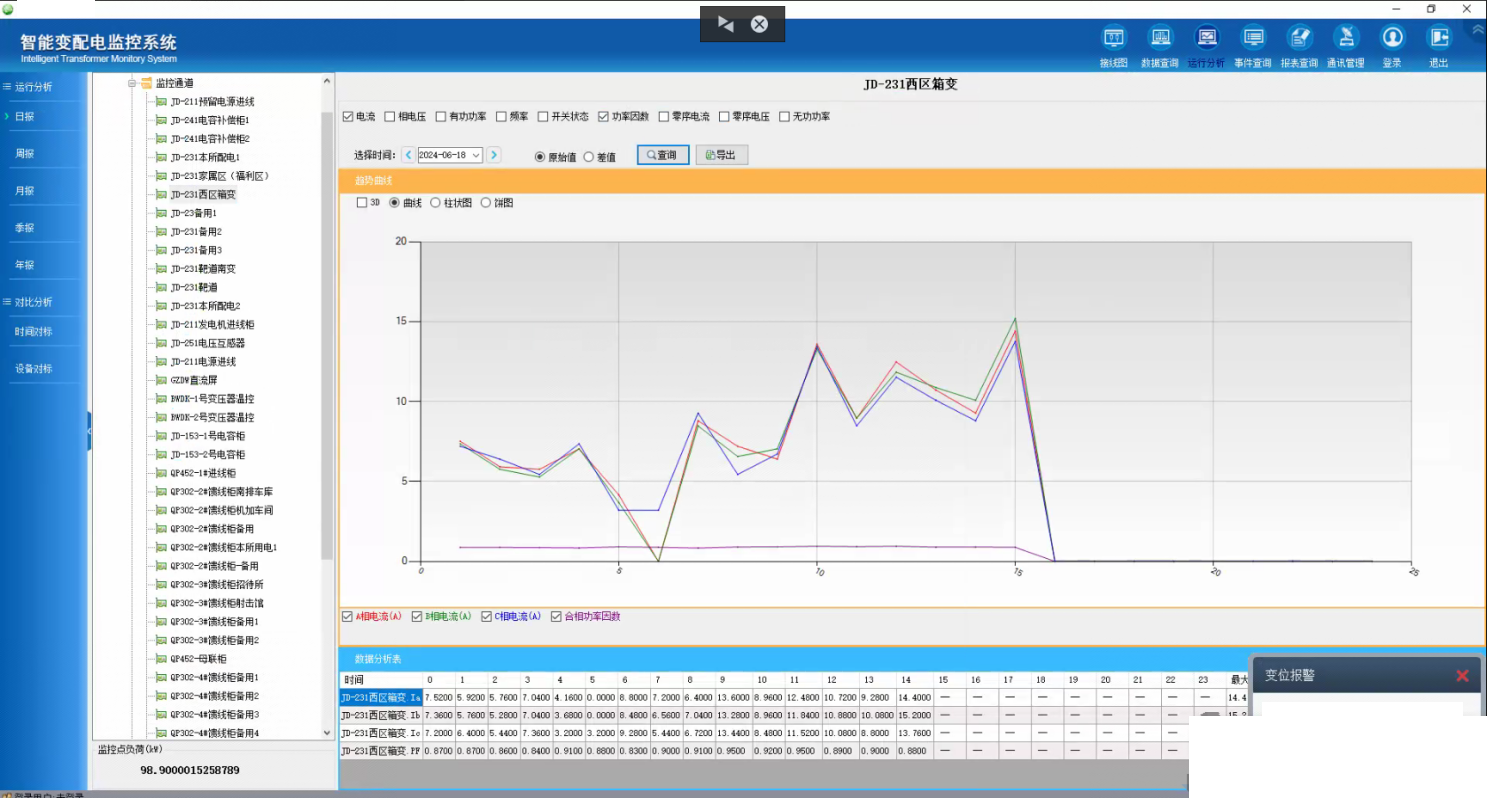This screenshot has width=1487, height=798.
Task: Select the 曲线 curve chart radio
Action: coord(394,203)
